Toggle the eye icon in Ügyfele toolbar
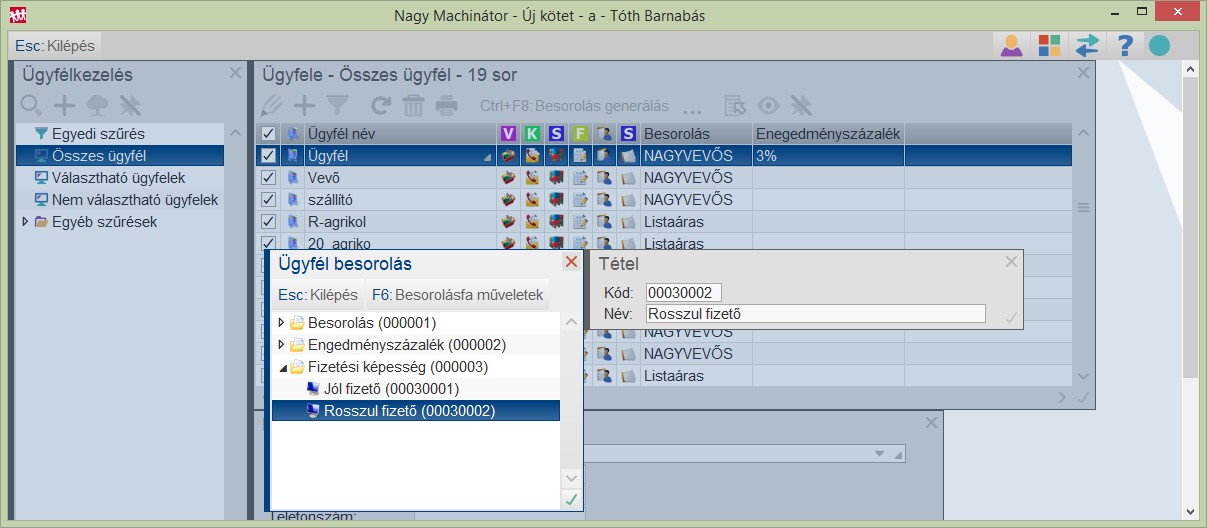Viewport: 1207px width, 528px height. coord(768,105)
